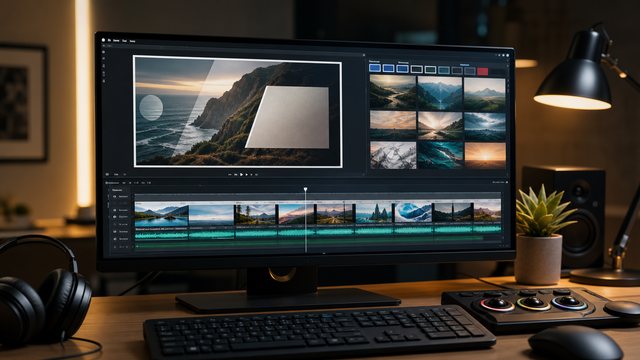
Task: Select the orange sunrise thumbnail
Action: coord(485,156)
